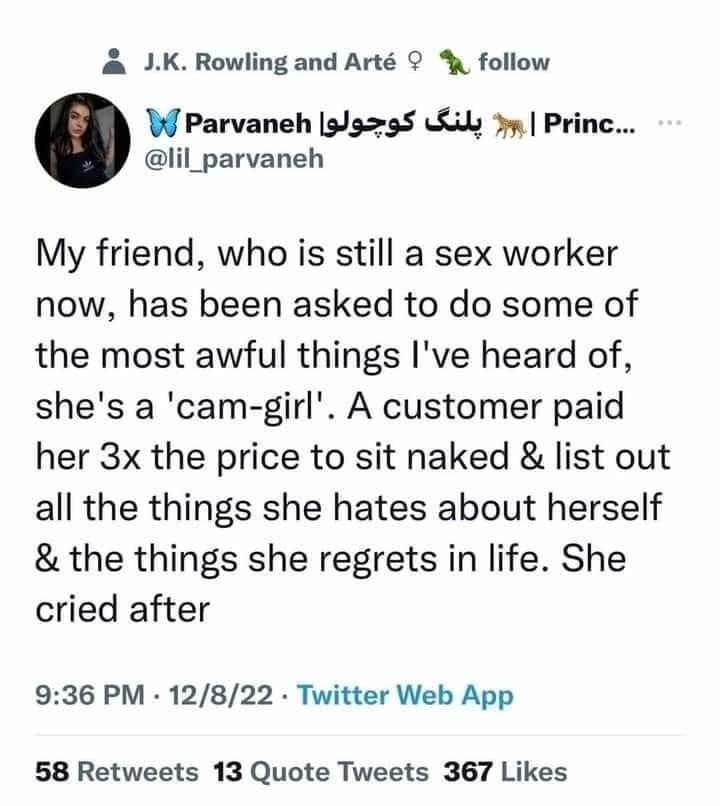
Task: View the 13 Quote Tweets list
Action: coord(321,772)
